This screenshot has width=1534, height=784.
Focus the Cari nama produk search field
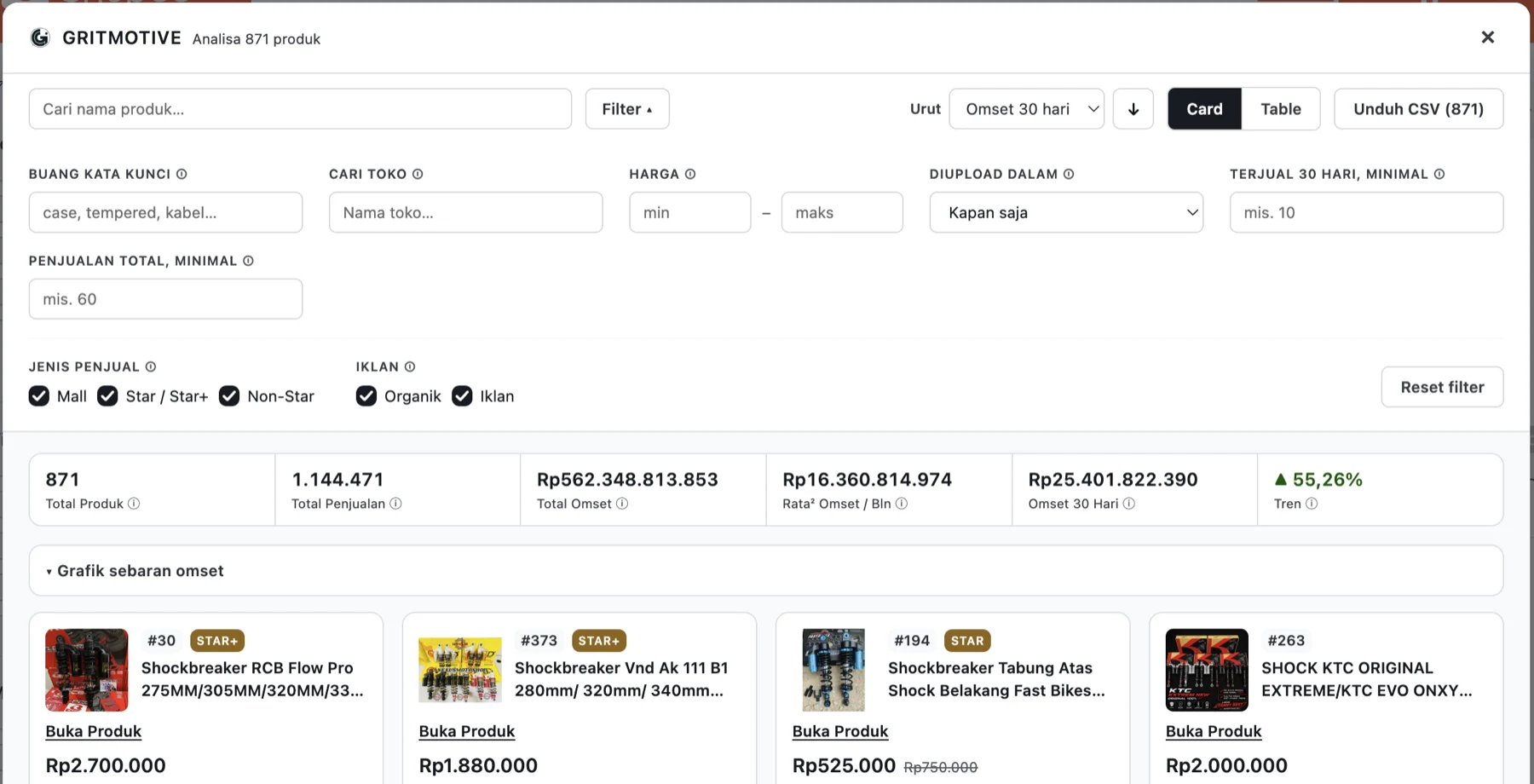(x=300, y=109)
